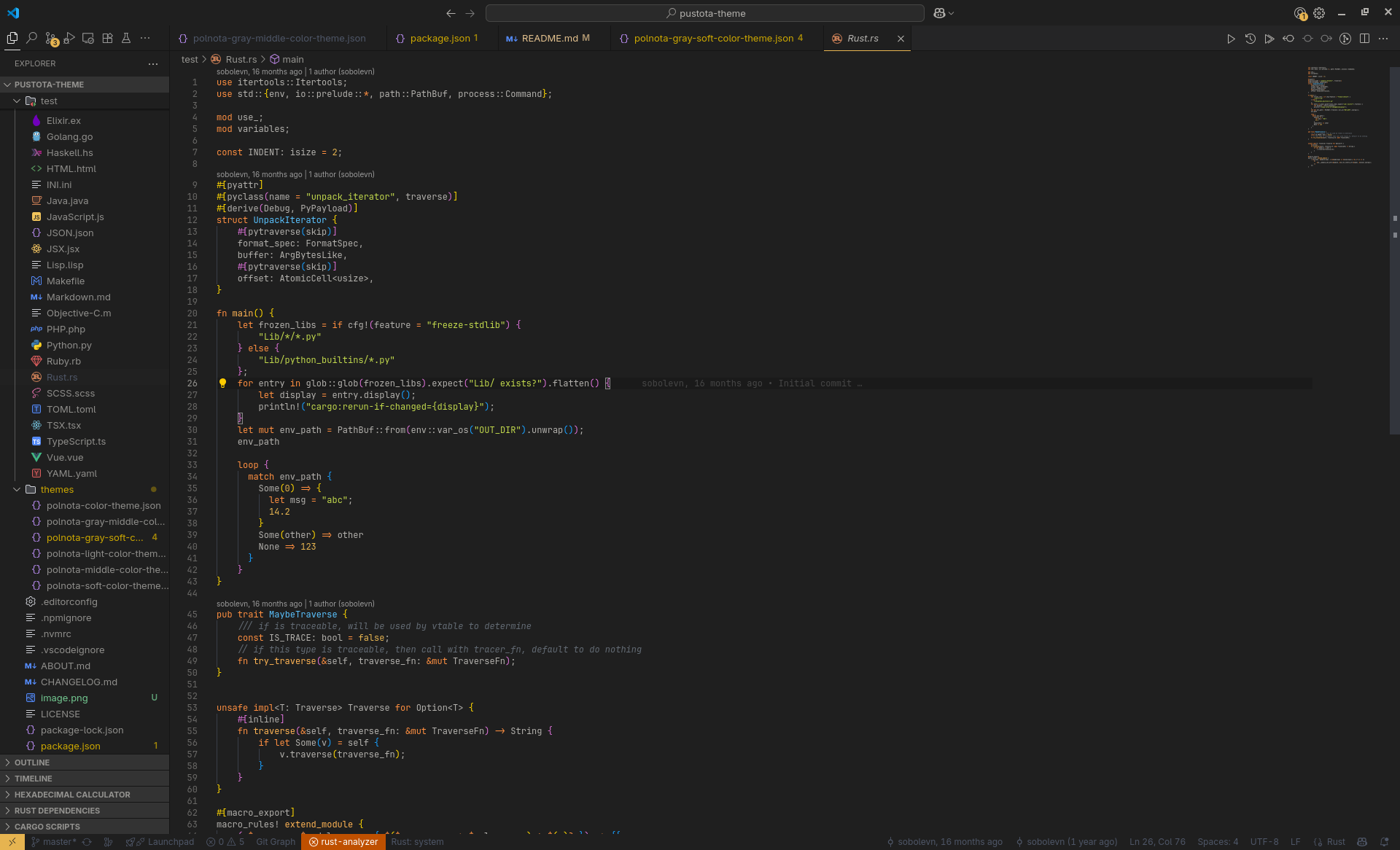Image resolution: width=1400 pixels, height=850 pixels.
Task: Click the pustota-theme command center search box
Action: (x=704, y=13)
